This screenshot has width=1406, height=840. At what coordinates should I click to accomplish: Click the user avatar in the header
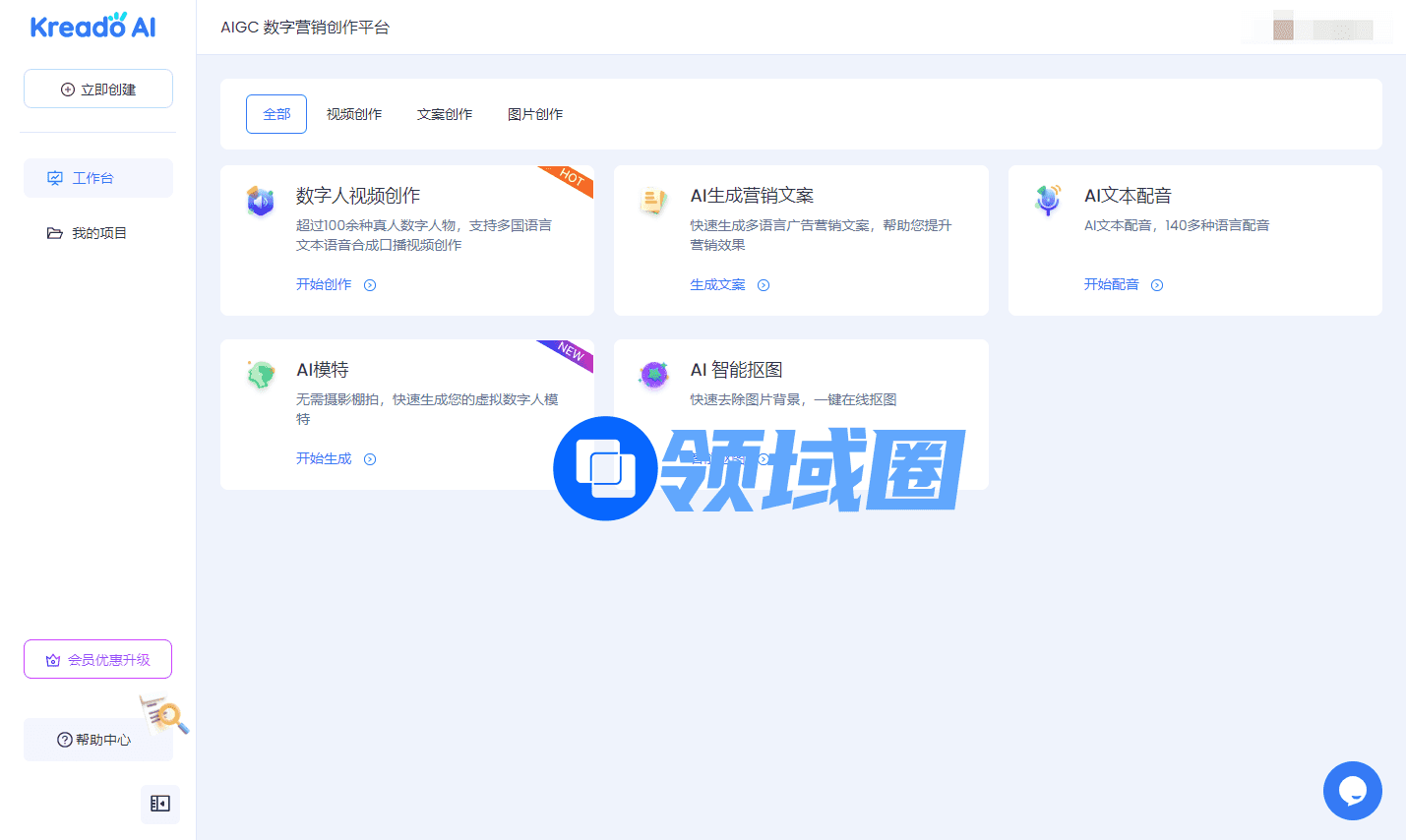tap(1283, 29)
